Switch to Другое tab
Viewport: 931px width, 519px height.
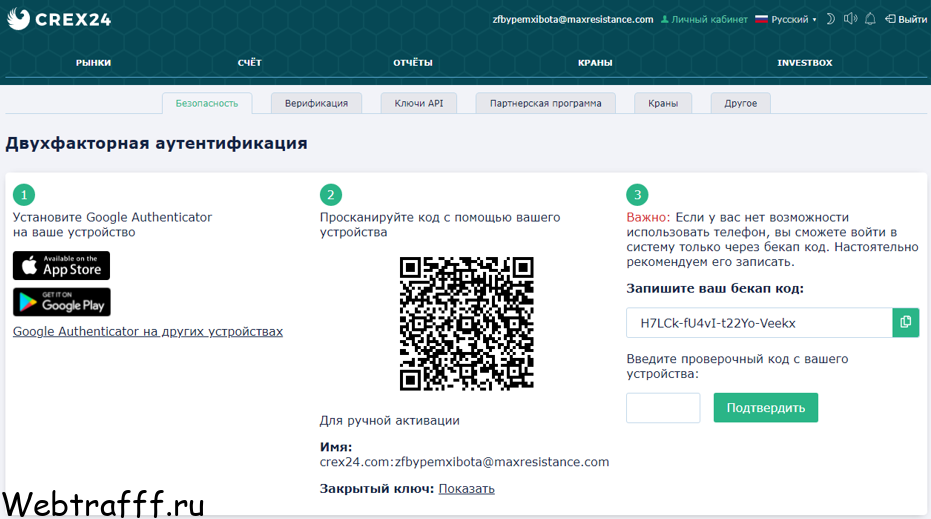pos(740,103)
